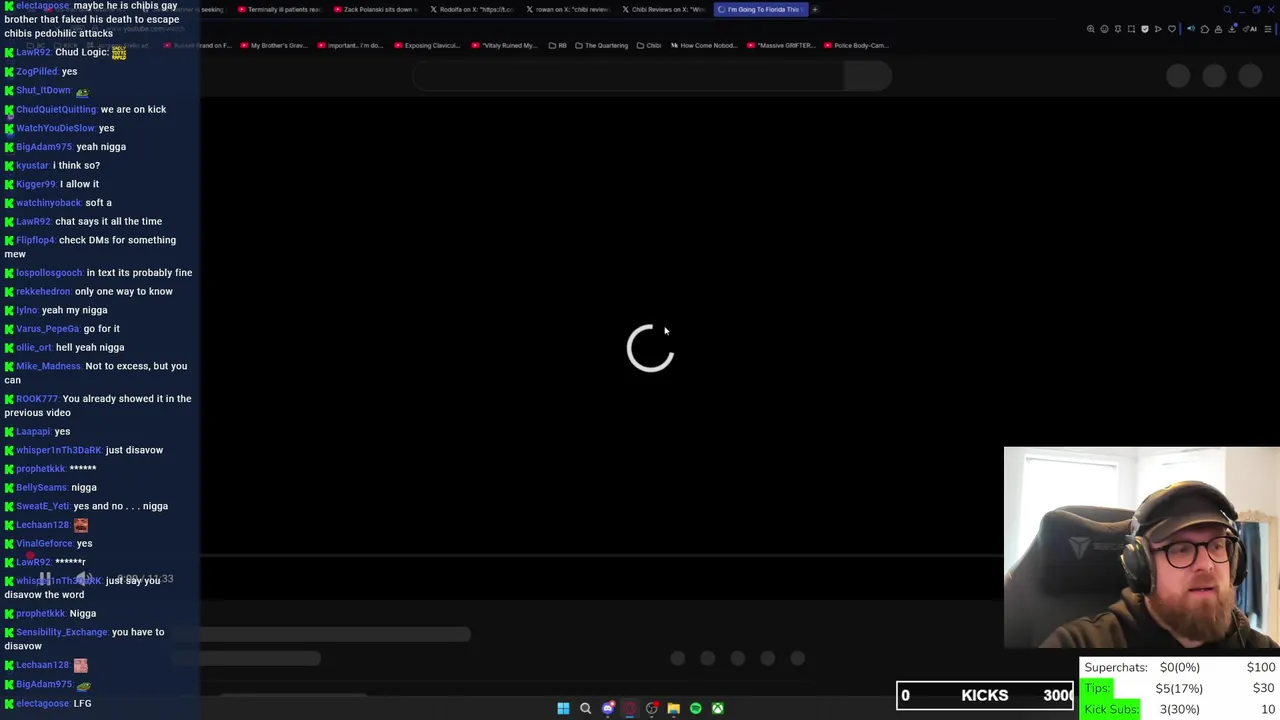1280x720 pixels.
Task: Open 'Massive GRIFTER...' bookmark
Action: pos(781,45)
